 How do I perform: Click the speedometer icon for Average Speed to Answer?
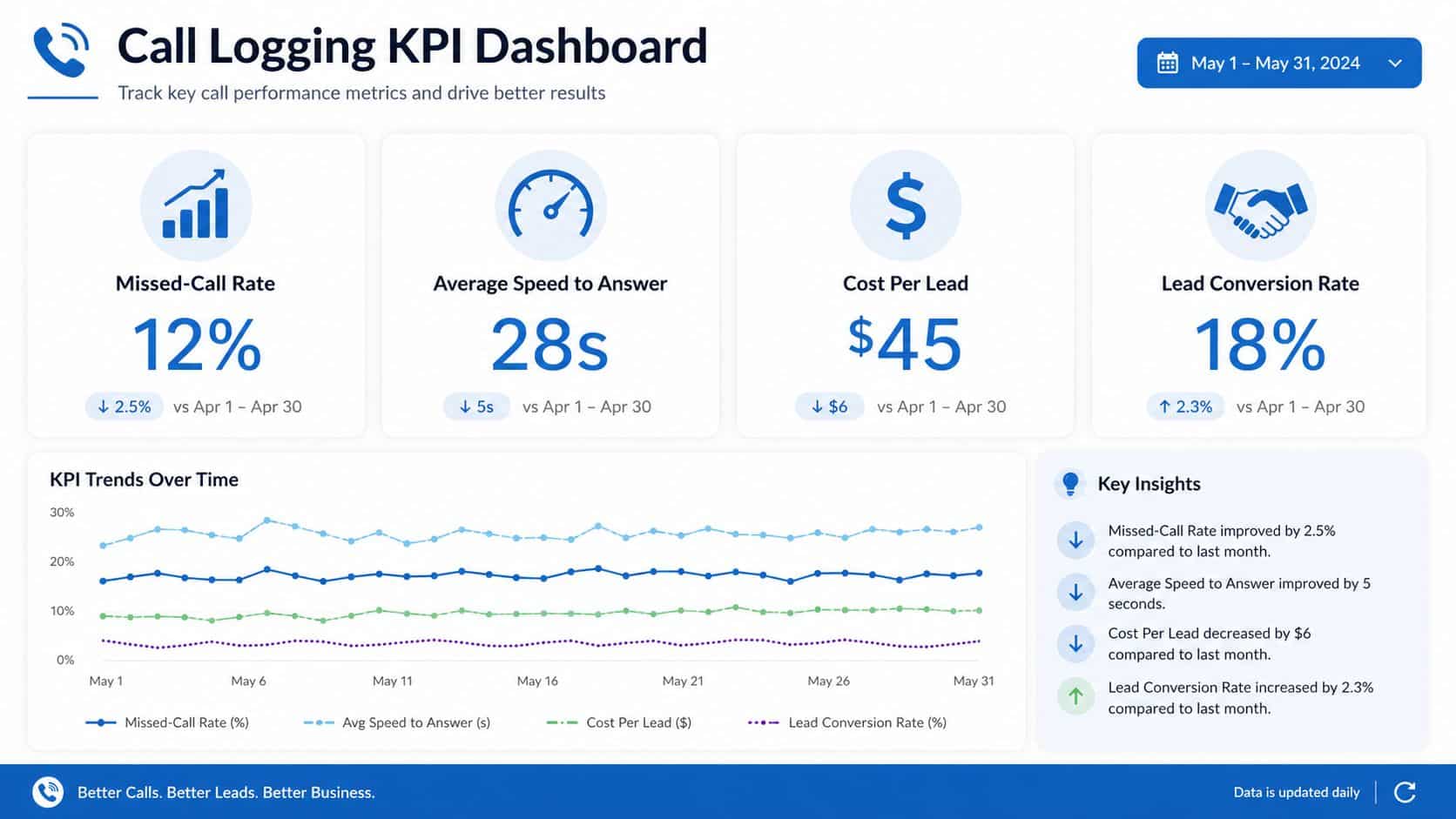click(550, 205)
